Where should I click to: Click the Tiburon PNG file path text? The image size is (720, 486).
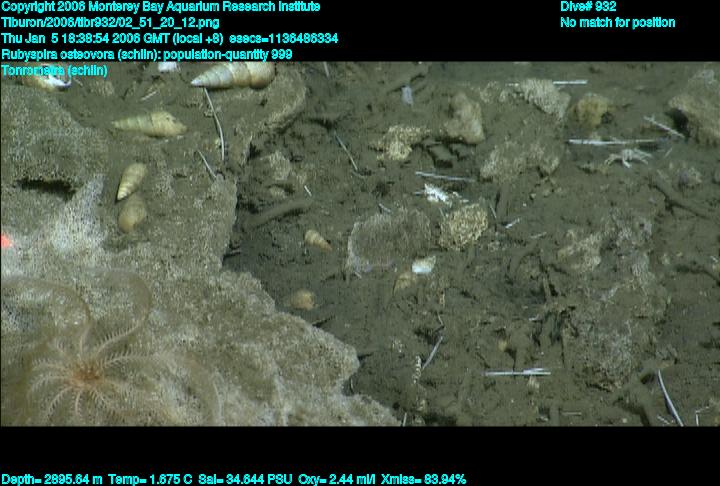tap(111, 22)
